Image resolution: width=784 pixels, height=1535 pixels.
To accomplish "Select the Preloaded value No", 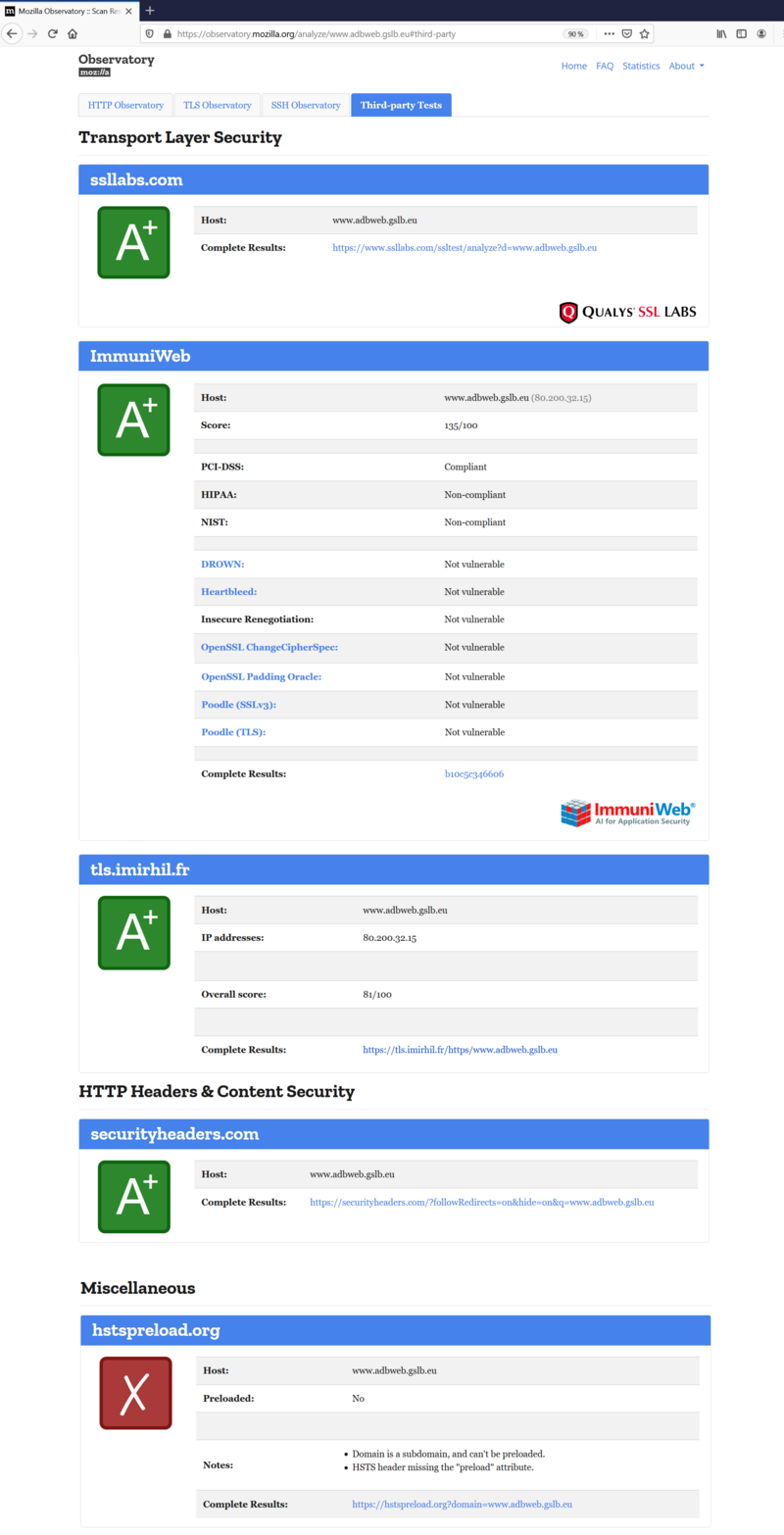I will tap(359, 1399).
